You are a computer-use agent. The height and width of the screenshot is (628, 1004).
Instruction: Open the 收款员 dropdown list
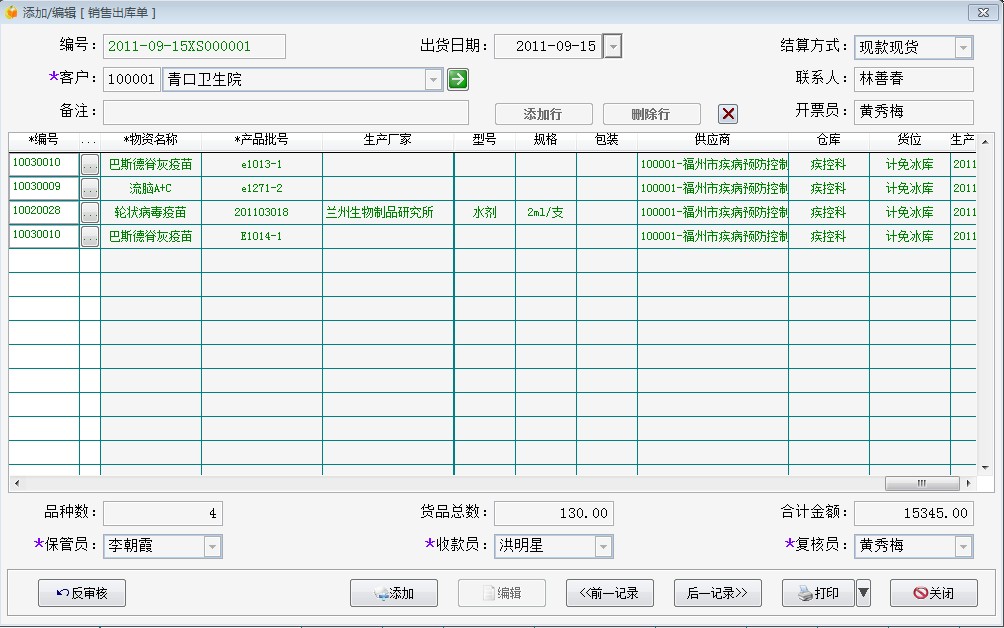pos(603,546)
